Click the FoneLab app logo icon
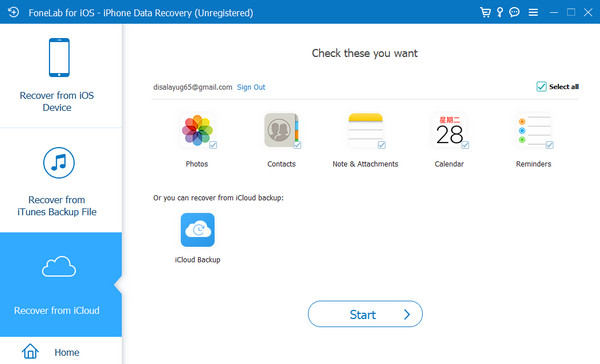This screenshot has width=600, height=364. tap(13, 12)
